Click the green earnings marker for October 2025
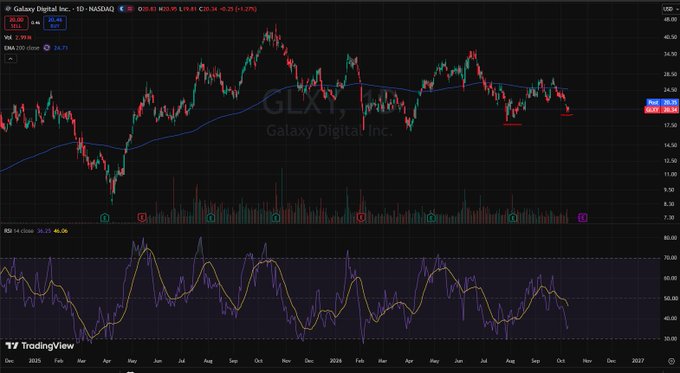Image resolution: width=680 pixels, height=373 pixels. [276, 218]
